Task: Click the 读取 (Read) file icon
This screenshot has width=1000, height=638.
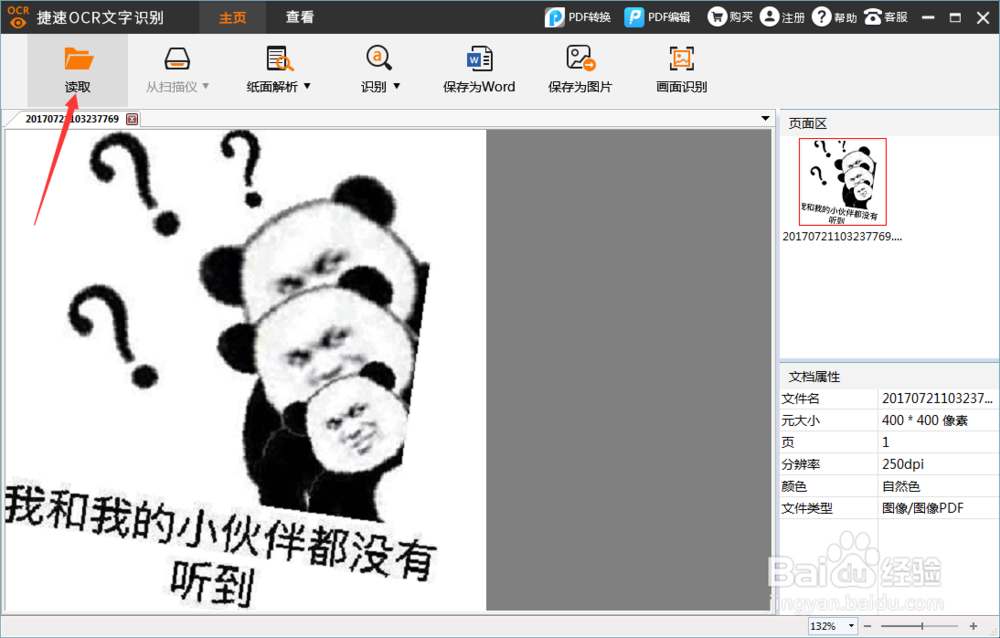Action: pos(77,62)
